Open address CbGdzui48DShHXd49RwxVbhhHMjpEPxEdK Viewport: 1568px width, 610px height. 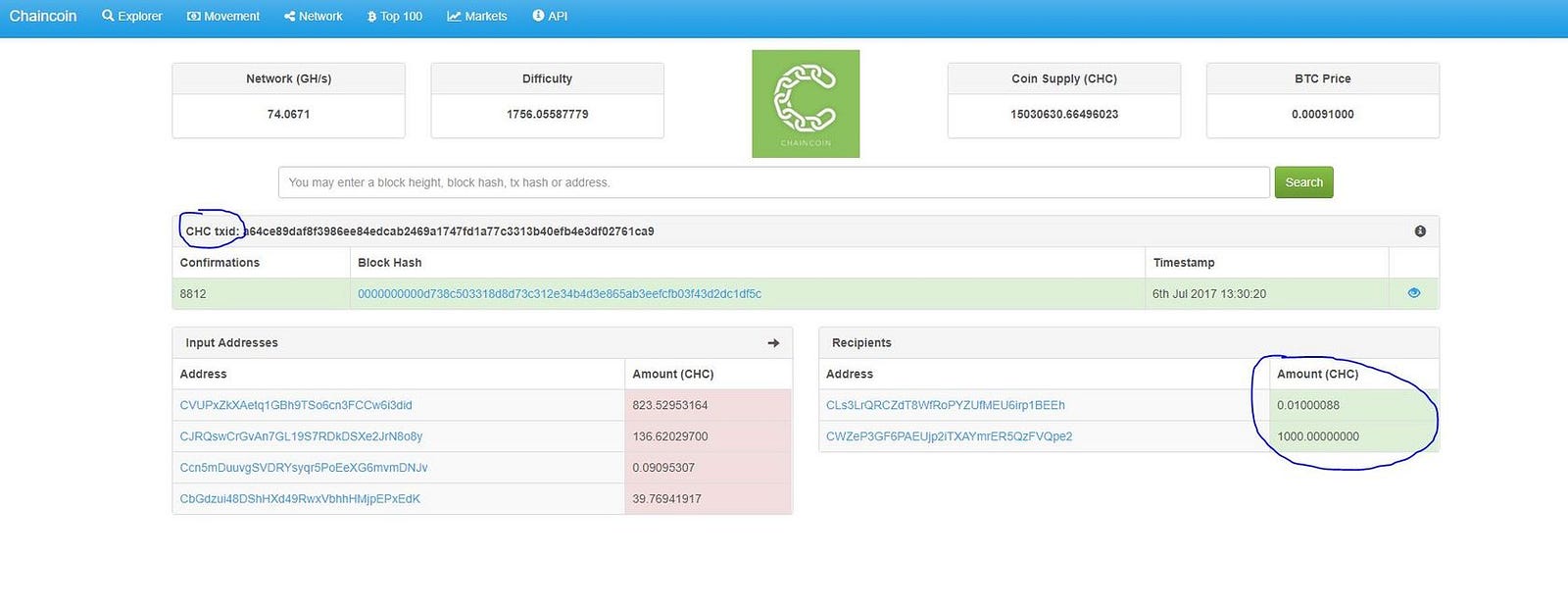[300, 499]
